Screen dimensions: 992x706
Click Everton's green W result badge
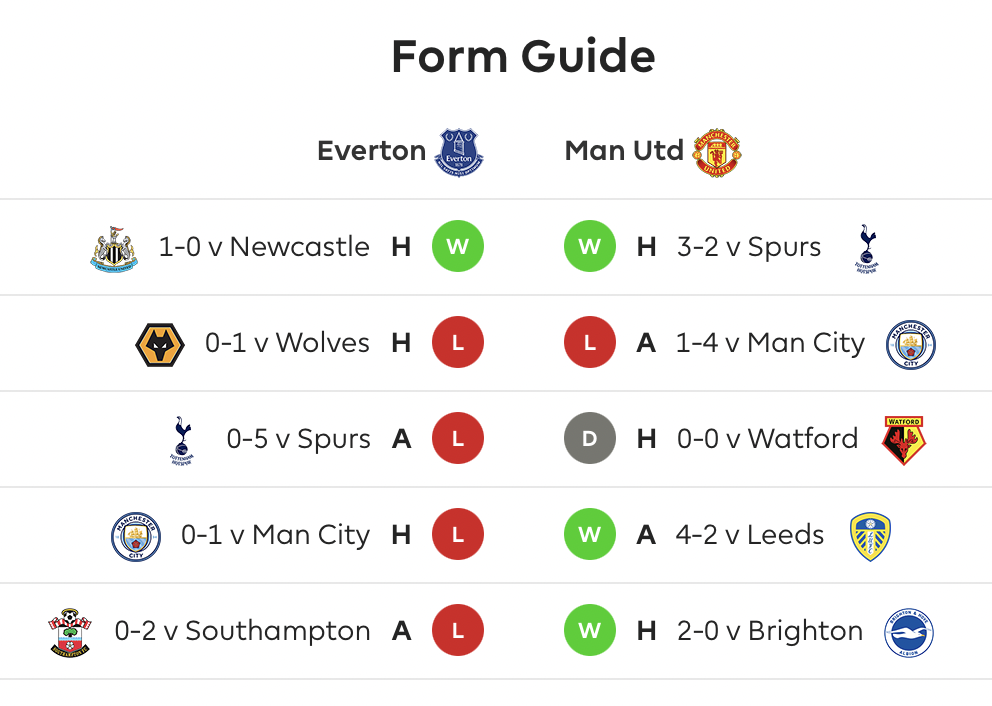458,246
